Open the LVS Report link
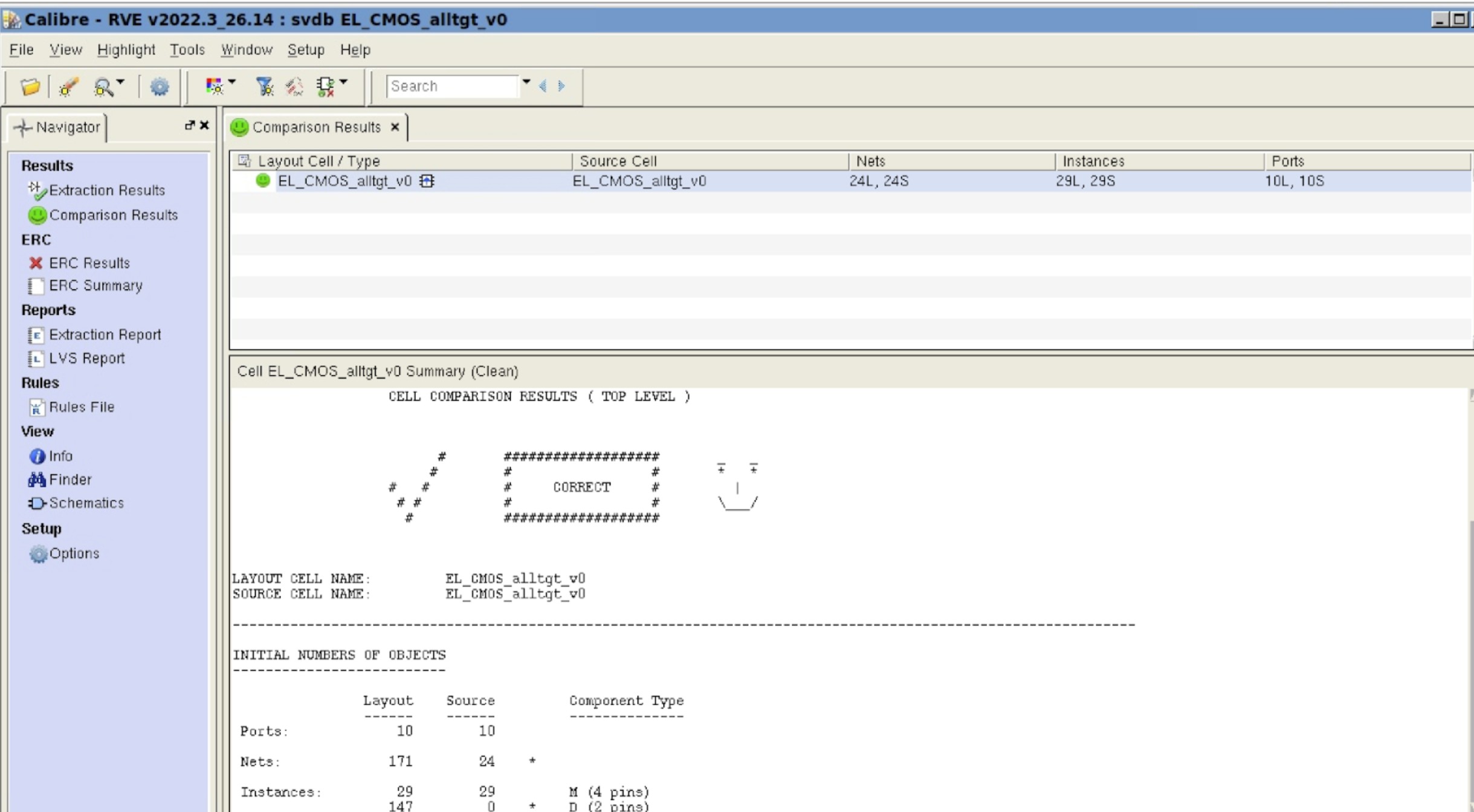This screenshot has width=1474, height=812. [x=86, y=359]
